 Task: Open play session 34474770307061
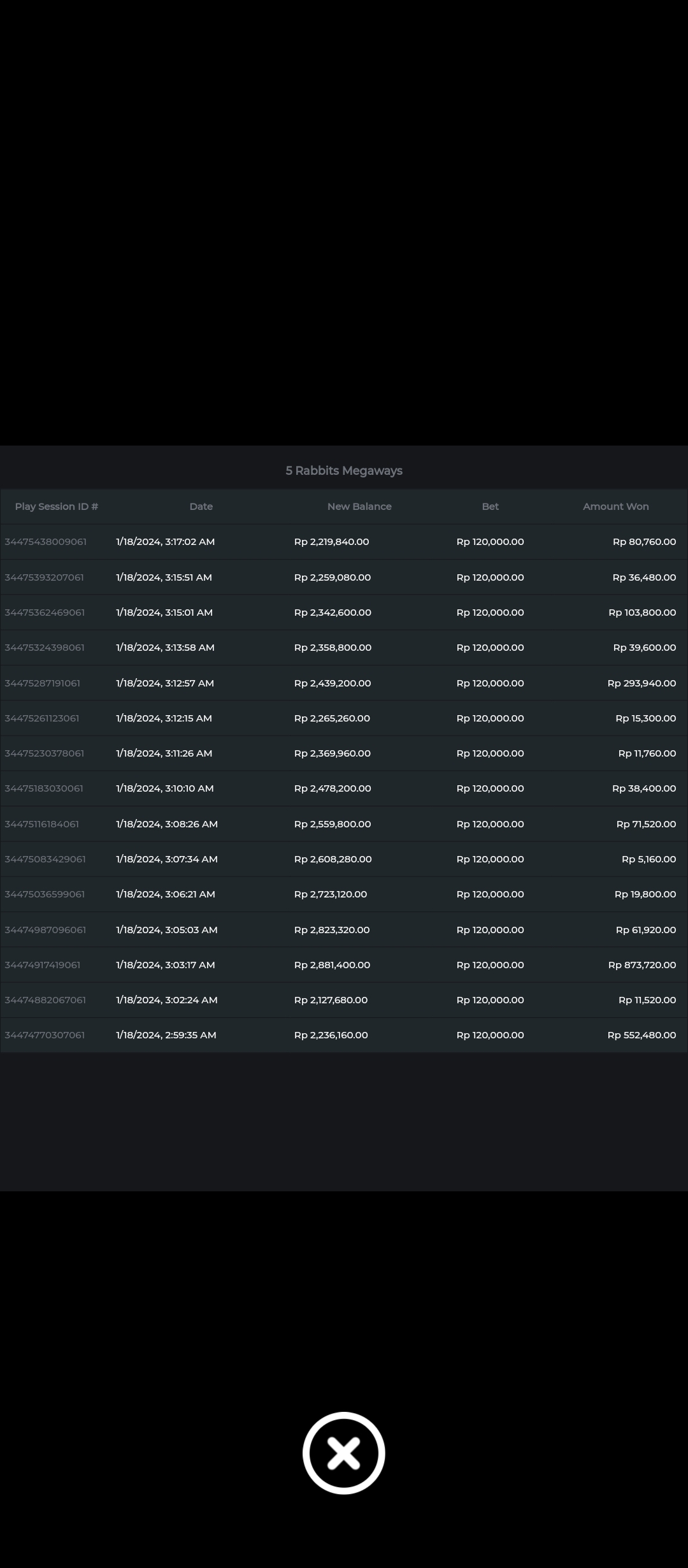(45, 1035)
